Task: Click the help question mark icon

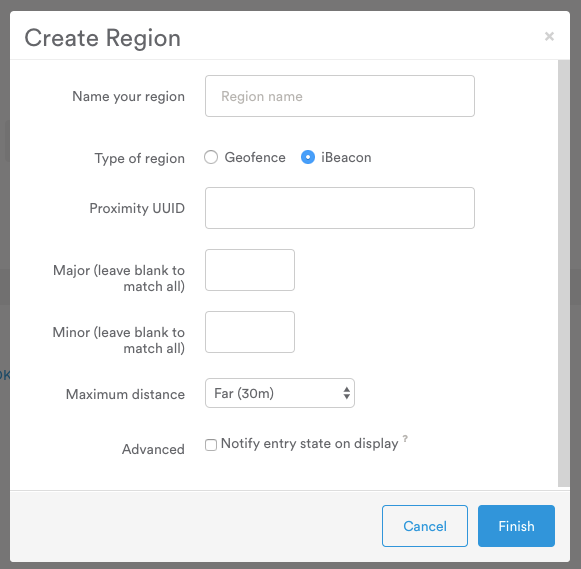Action: 405,439
